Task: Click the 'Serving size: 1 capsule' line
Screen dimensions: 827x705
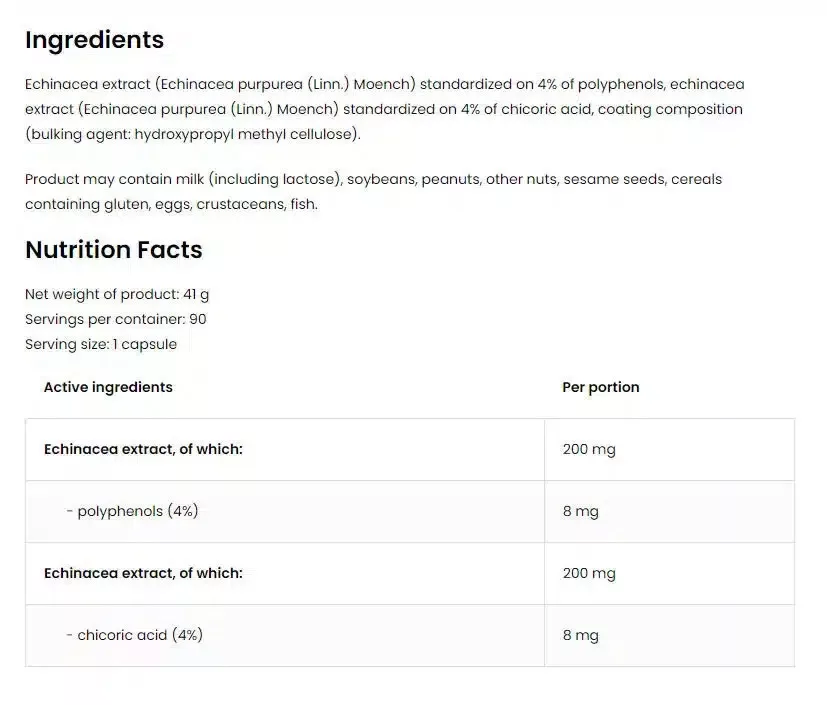Action: coord(101,344)
